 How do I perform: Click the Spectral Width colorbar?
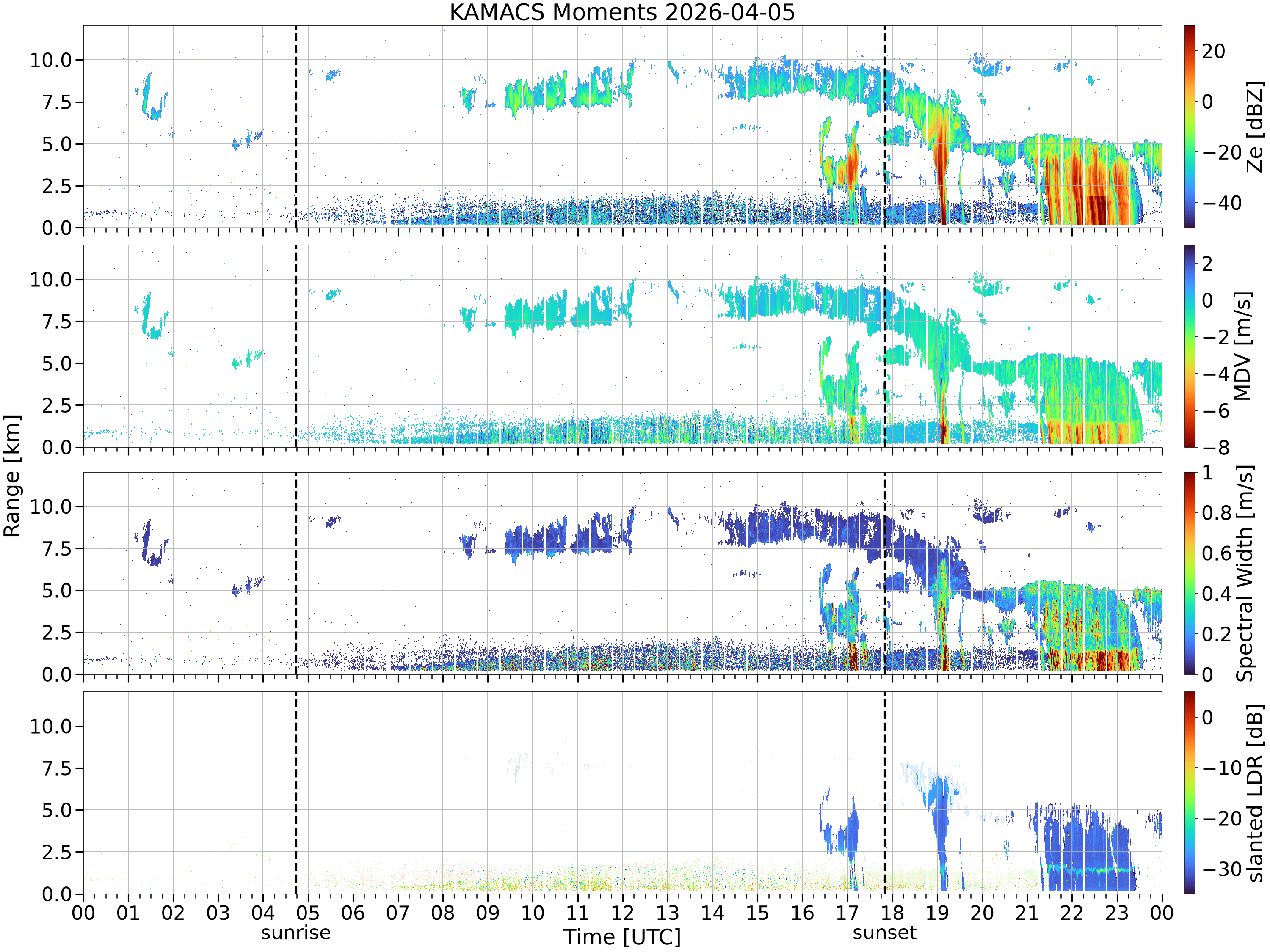[x=1190, y=573]
